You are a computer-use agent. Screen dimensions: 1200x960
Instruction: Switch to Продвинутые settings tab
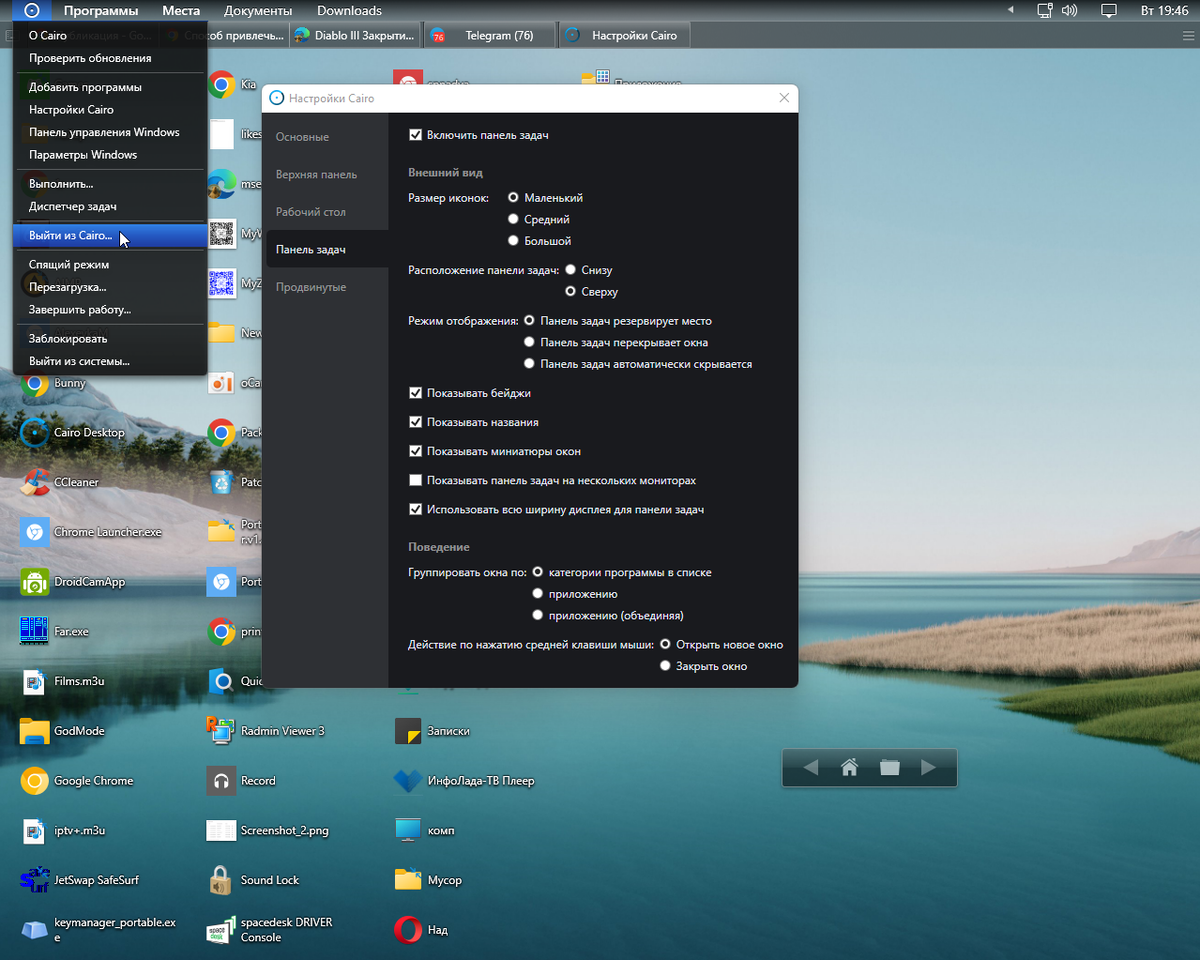(327, 287)
